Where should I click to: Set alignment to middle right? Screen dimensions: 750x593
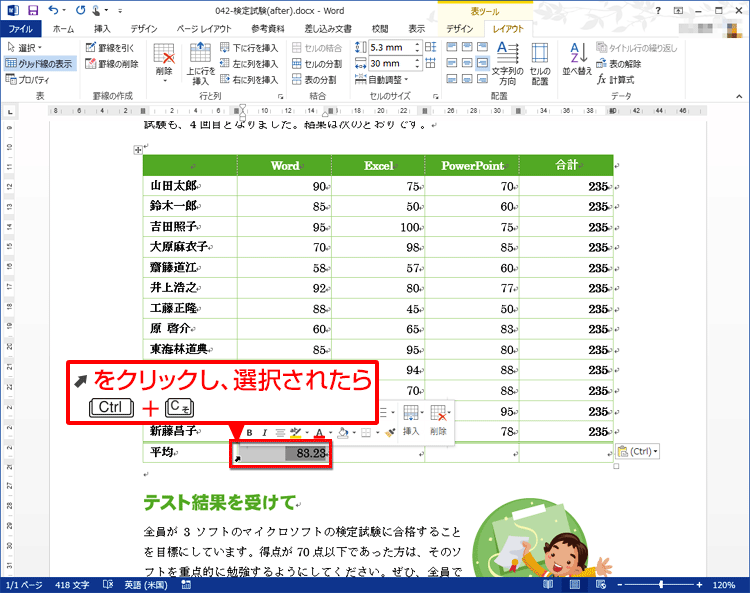[x=483, y=63]
